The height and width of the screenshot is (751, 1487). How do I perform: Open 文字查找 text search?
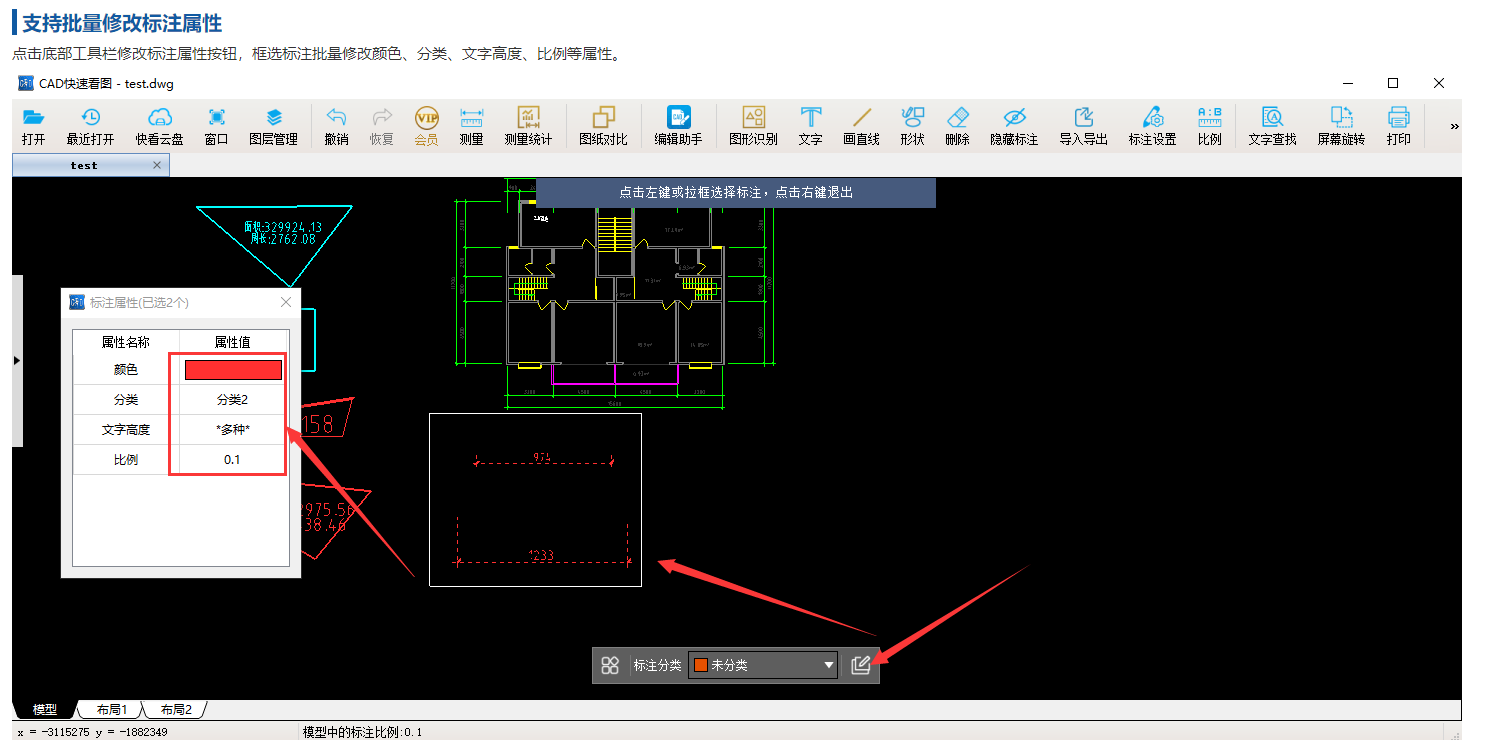coord(1272,126)
